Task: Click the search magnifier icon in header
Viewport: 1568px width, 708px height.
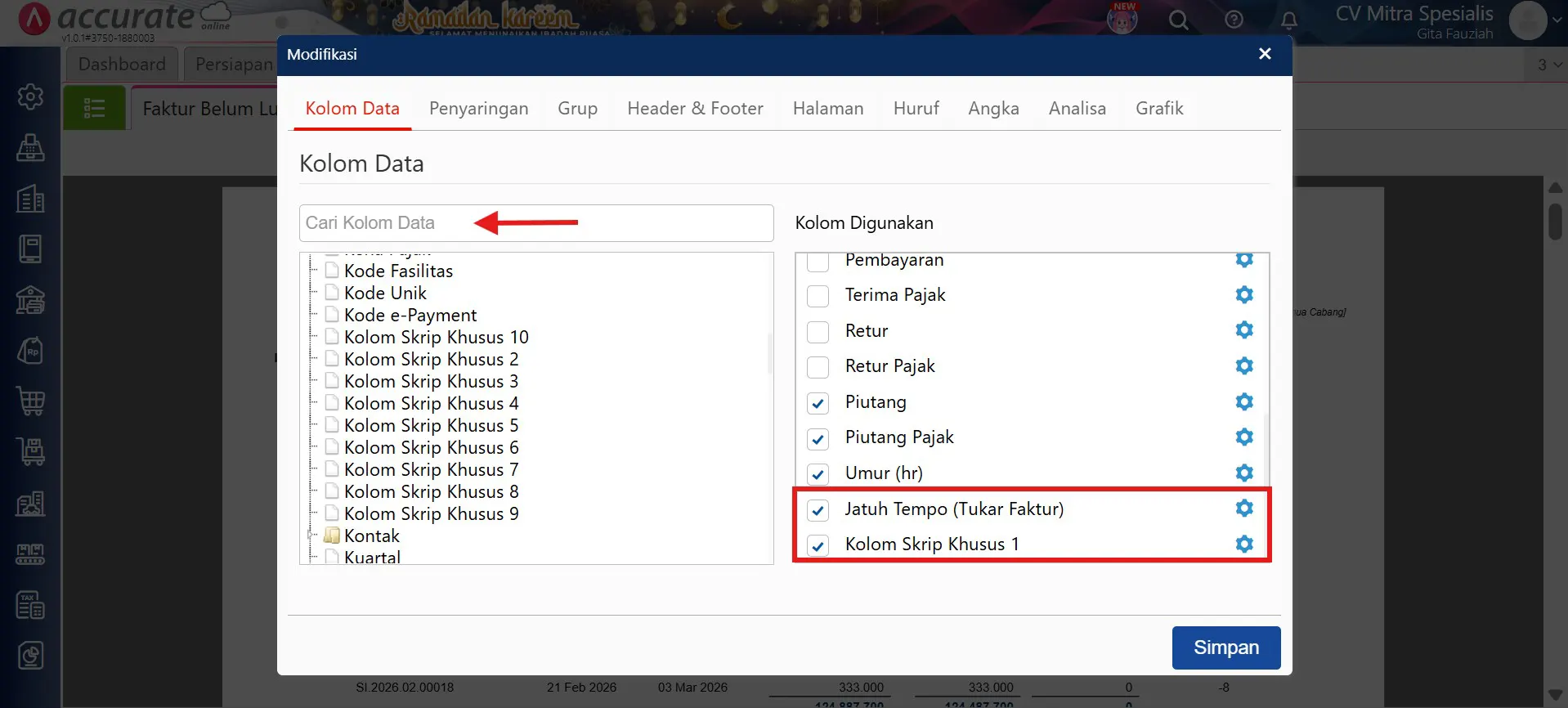Action: (1178, 20)
